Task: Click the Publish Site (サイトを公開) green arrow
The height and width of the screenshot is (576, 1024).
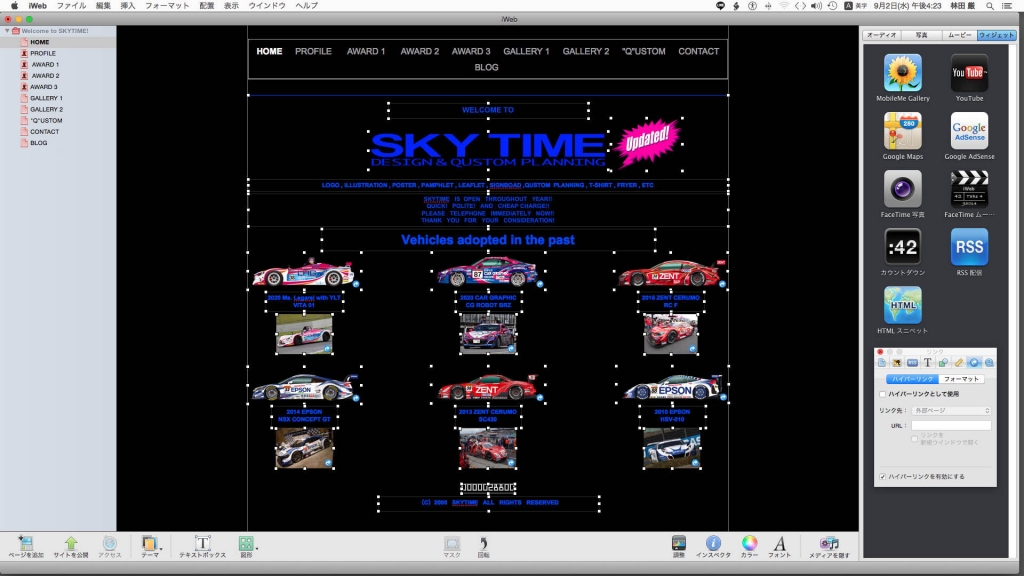Action: pos(70,543)
